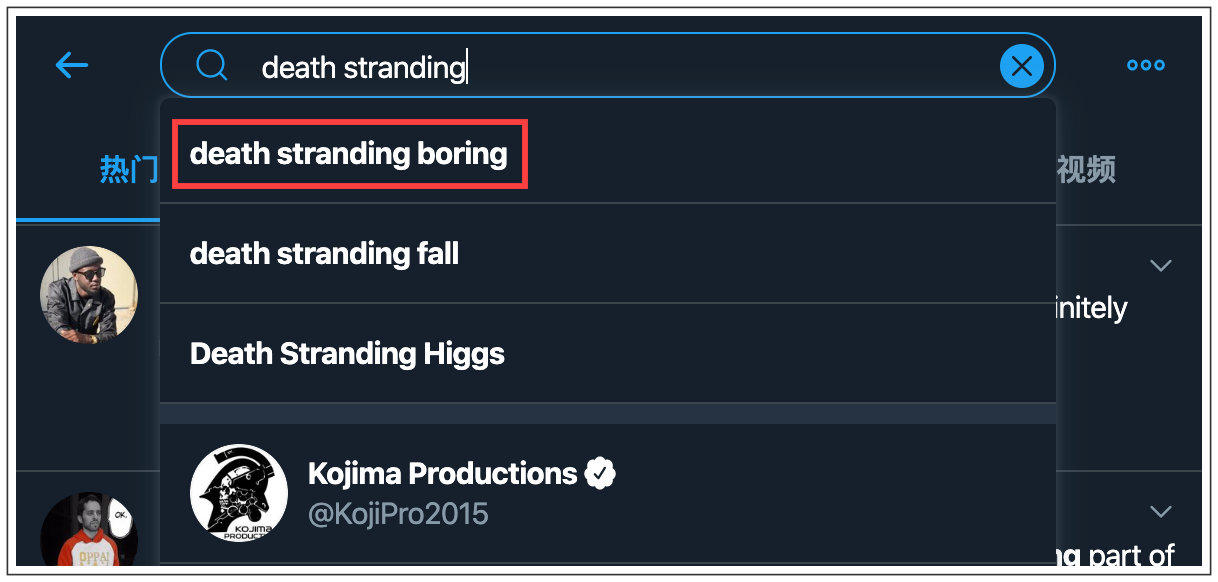The image size is (1218, 582).
Task: Open the Kojima Productions profile avatar
Action: point(239,493)
